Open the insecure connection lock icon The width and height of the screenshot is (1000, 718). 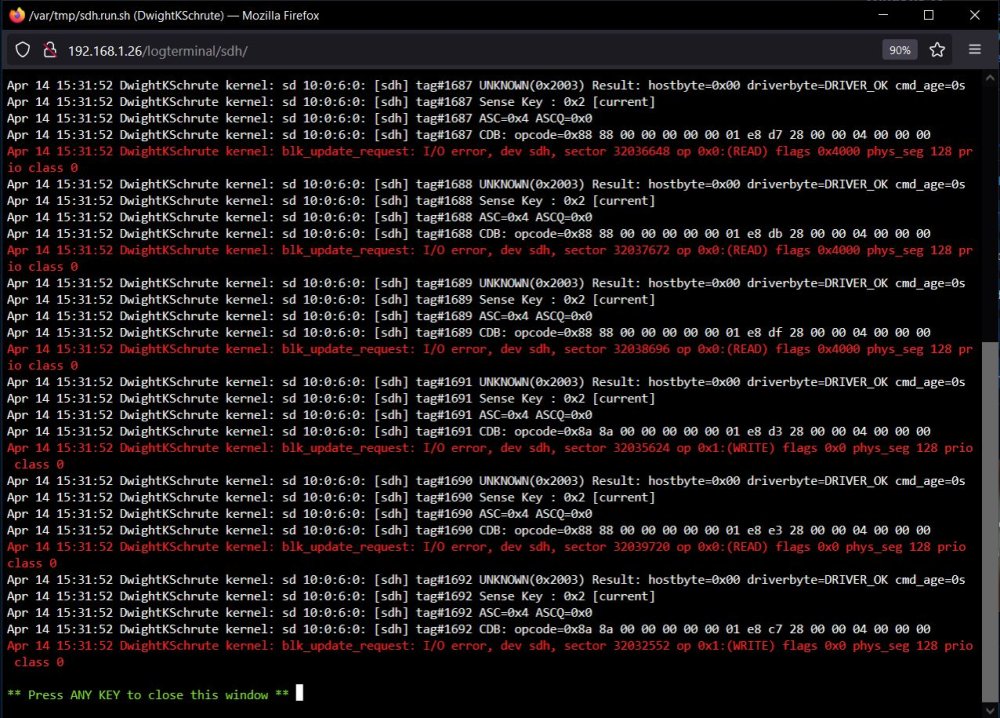coord(50,50)
